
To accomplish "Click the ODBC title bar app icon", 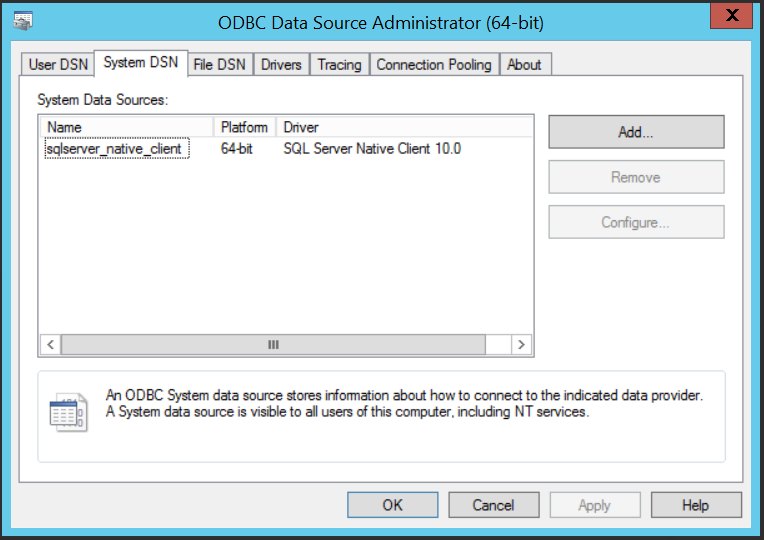I will point(23,18).
